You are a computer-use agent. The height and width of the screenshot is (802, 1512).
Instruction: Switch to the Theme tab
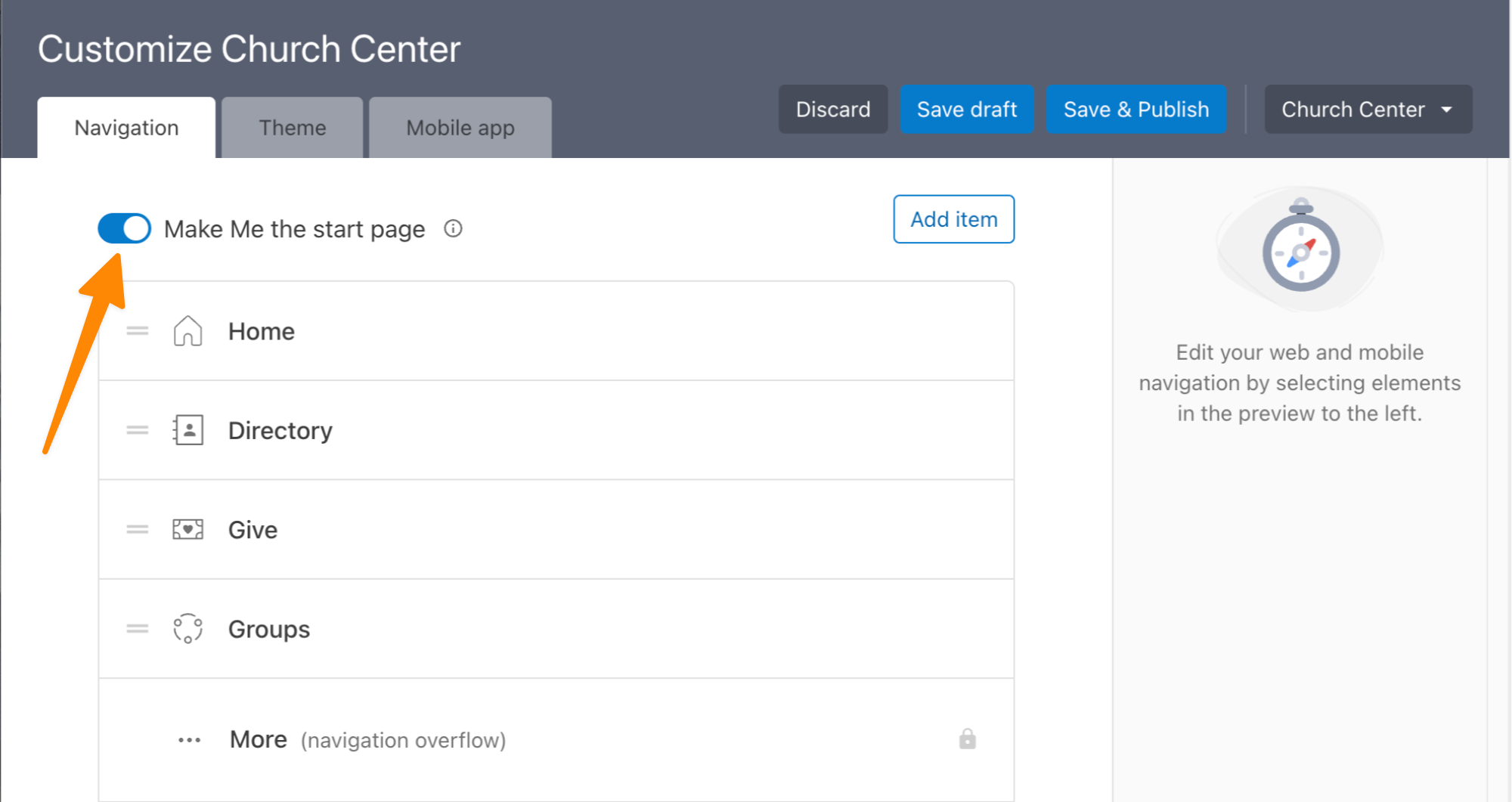[293, 128]
